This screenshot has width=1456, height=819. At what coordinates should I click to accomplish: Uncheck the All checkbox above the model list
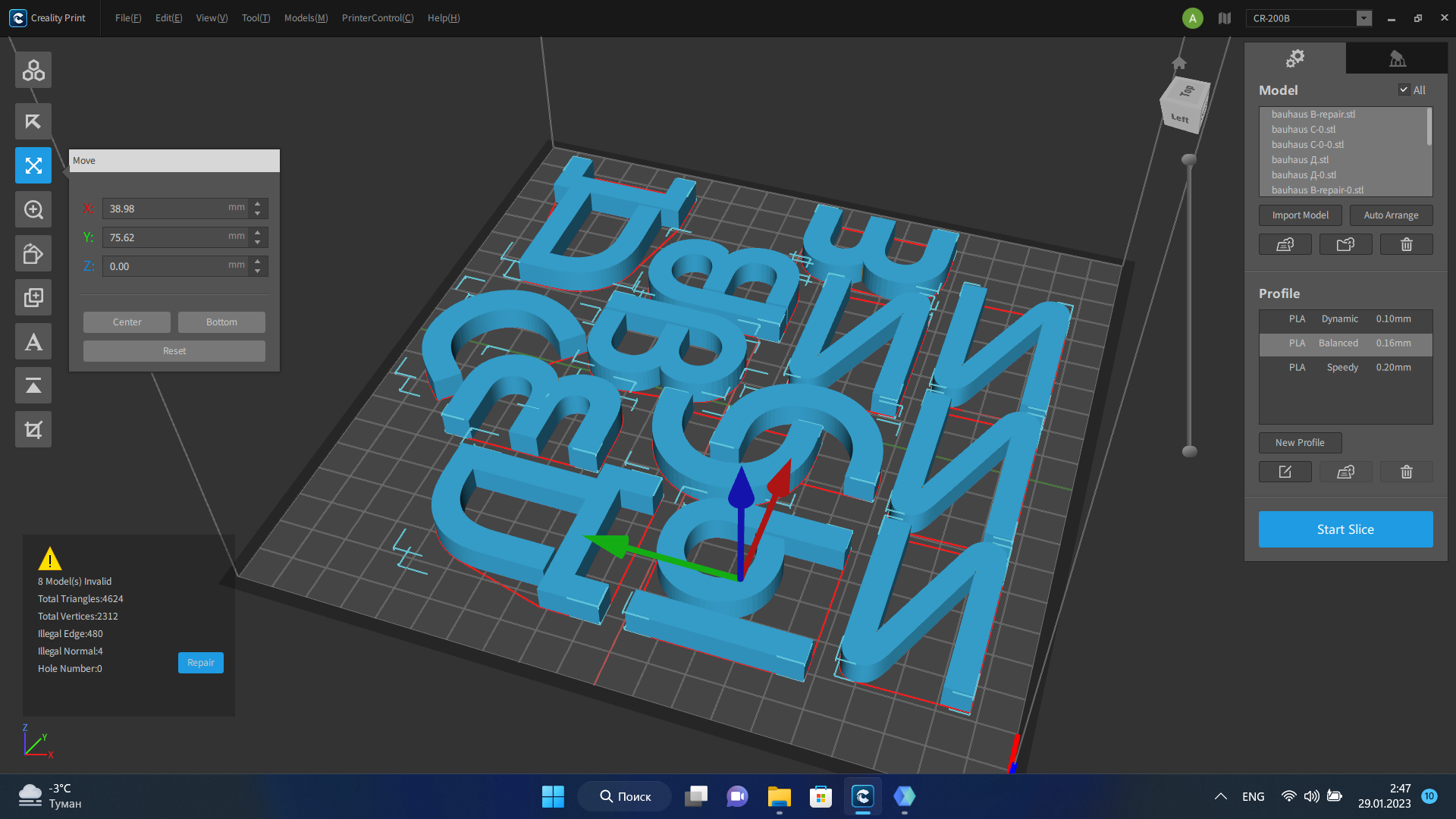pos(1404,89)
